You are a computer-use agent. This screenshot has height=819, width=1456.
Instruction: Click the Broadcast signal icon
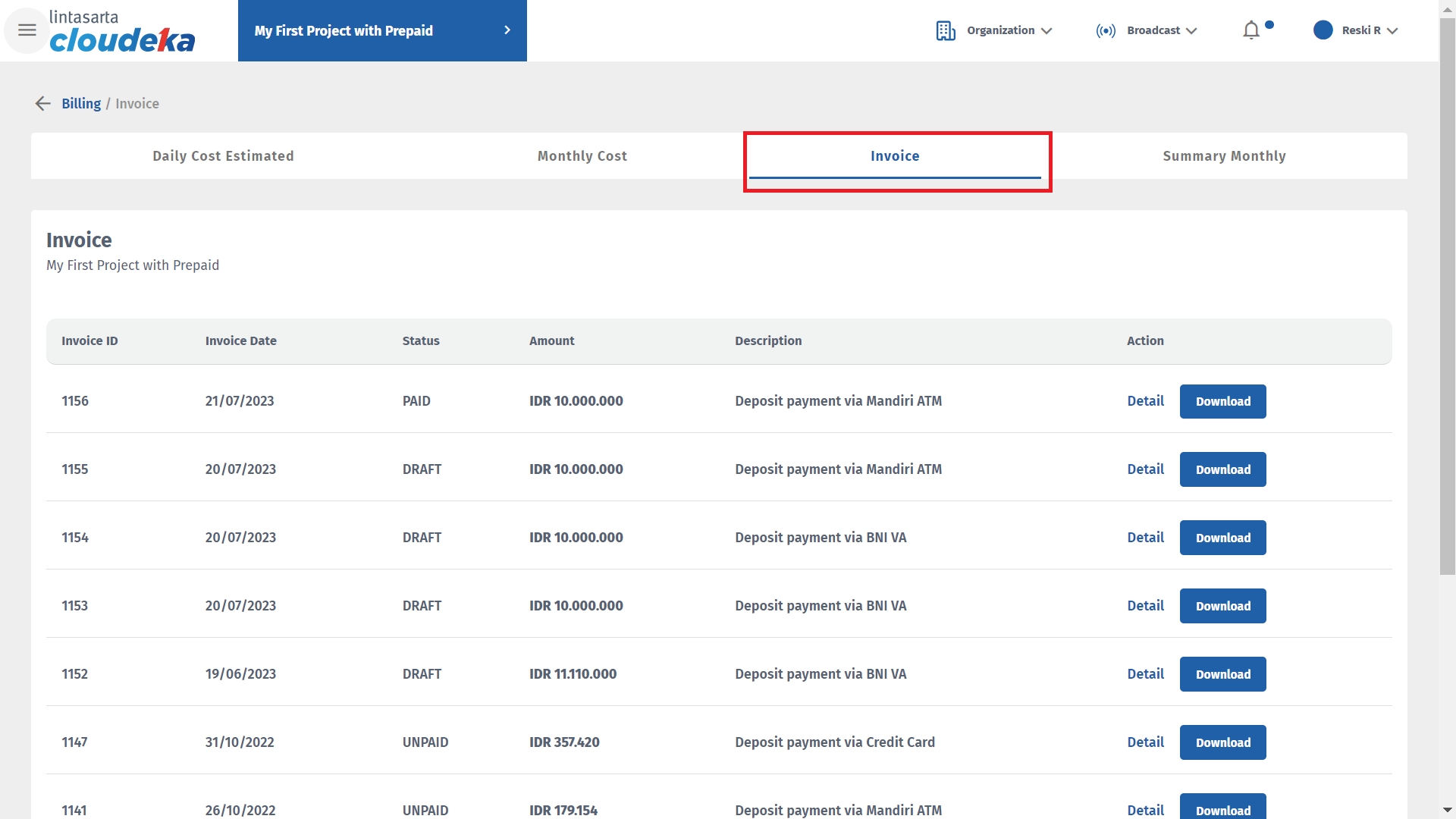[x=1106, y=30]
